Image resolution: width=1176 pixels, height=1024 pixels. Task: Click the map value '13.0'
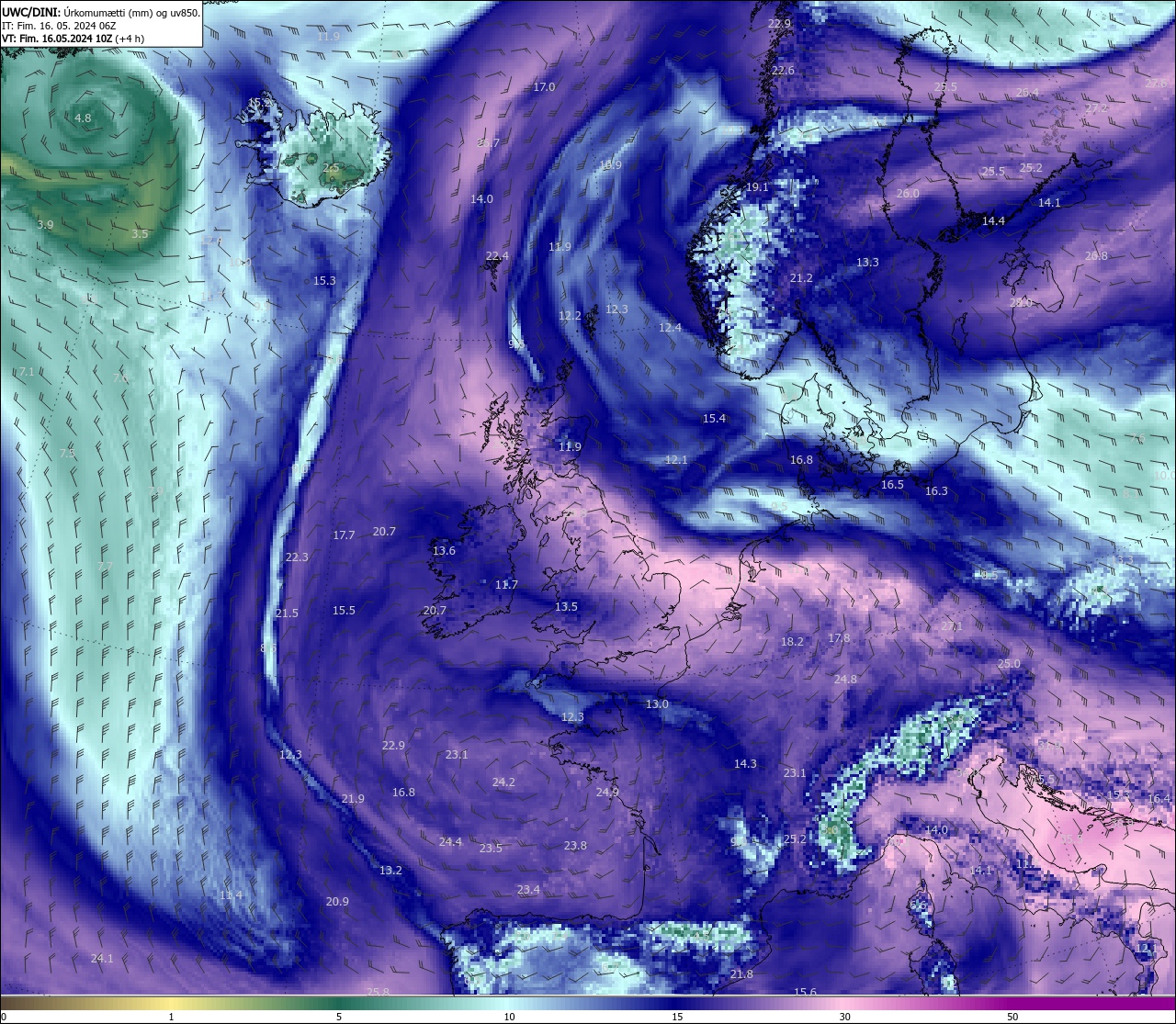(x=657, y=703)
